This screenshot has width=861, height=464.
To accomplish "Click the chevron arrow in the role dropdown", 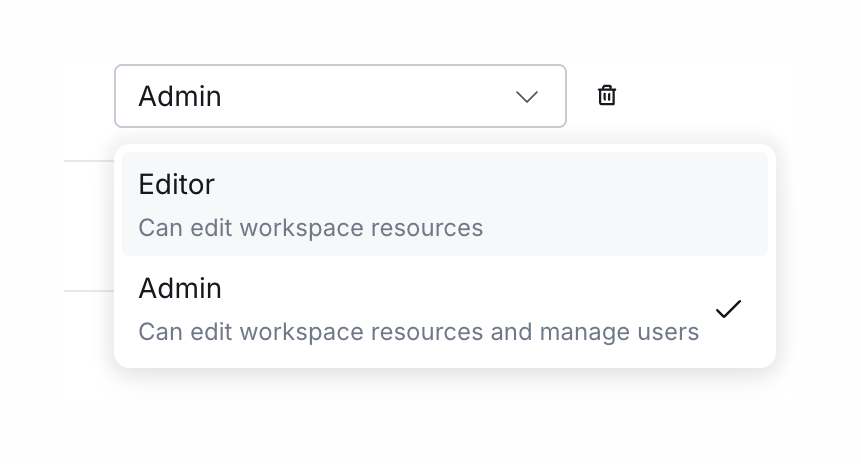I will (526, 97).
